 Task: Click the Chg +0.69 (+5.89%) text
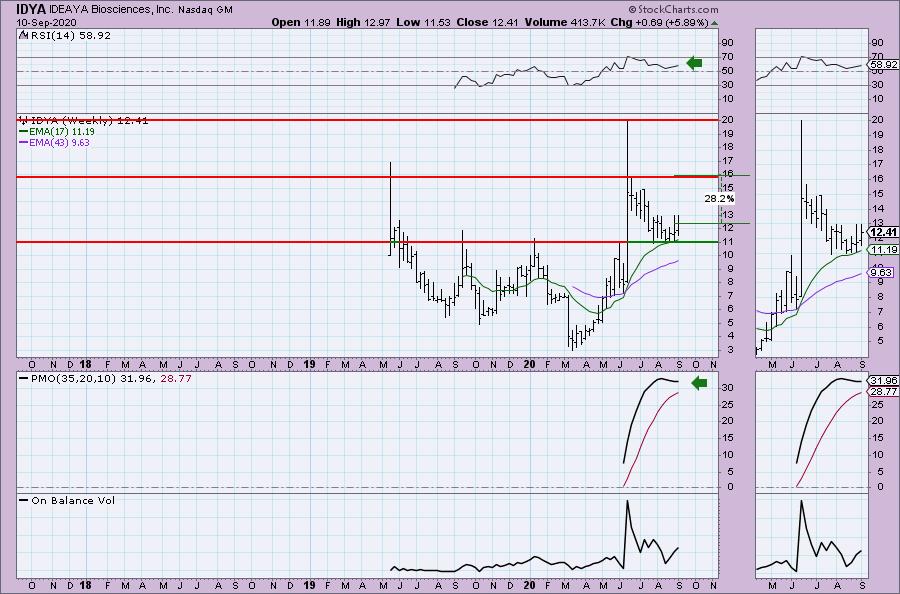coord(659,22)
